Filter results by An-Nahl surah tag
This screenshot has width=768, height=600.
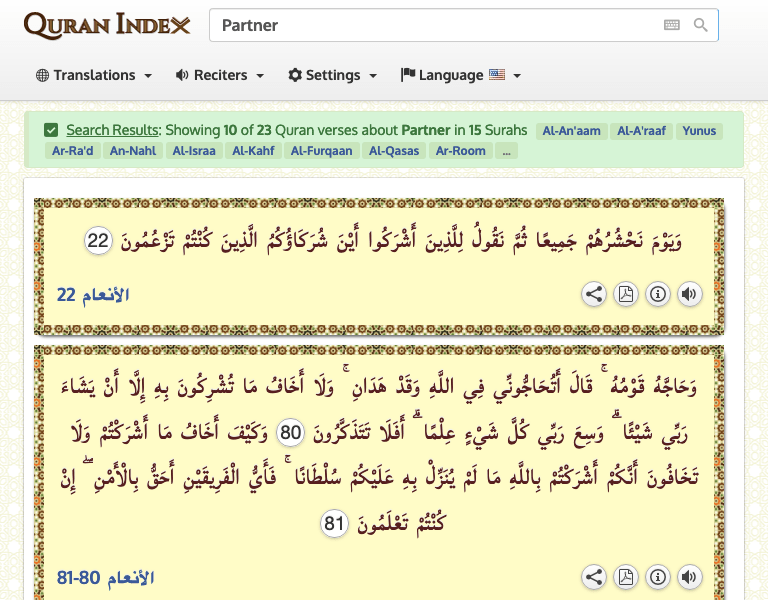pos(133,151)
